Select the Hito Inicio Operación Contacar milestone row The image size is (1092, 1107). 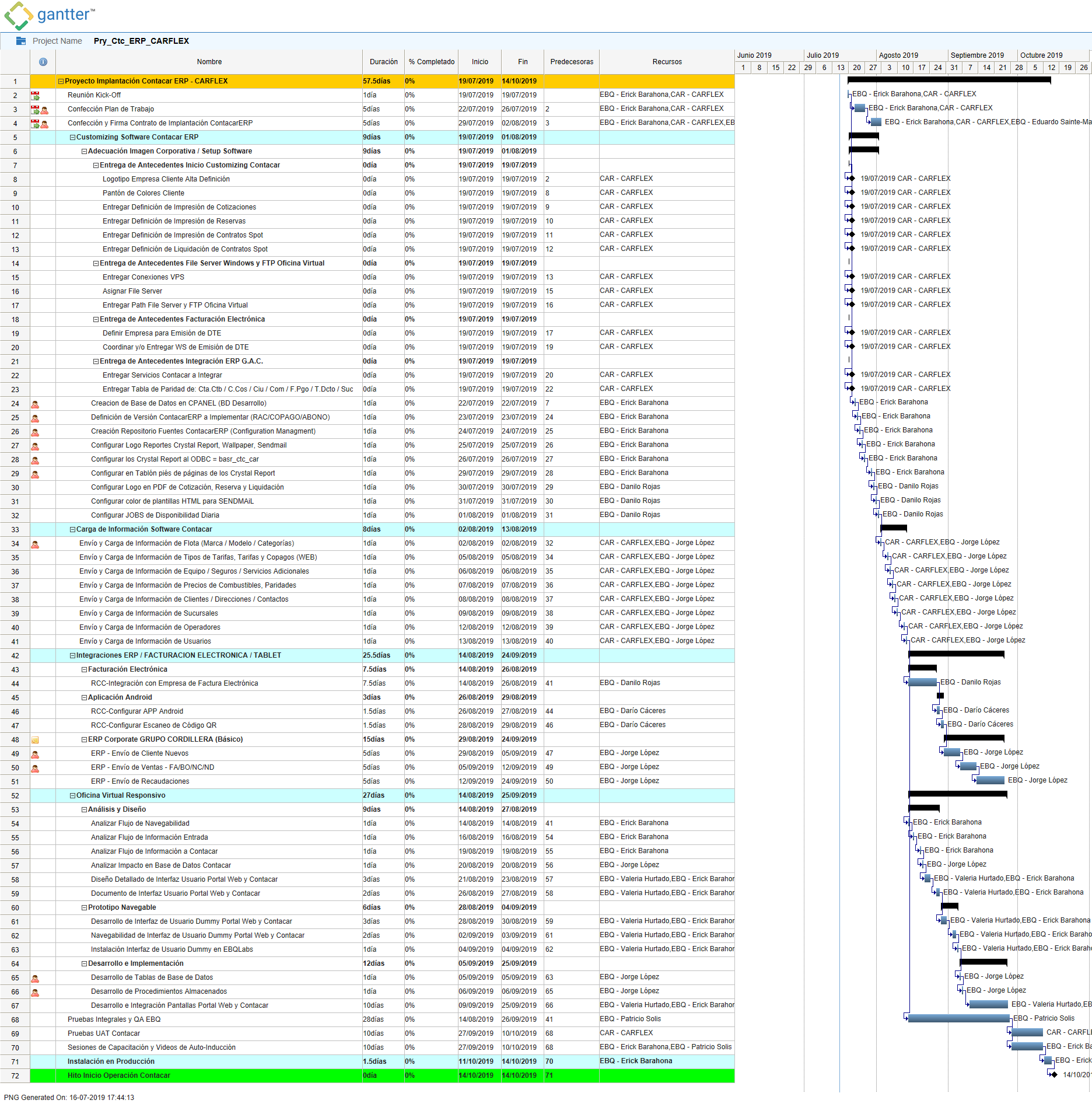coord(119,1075)
